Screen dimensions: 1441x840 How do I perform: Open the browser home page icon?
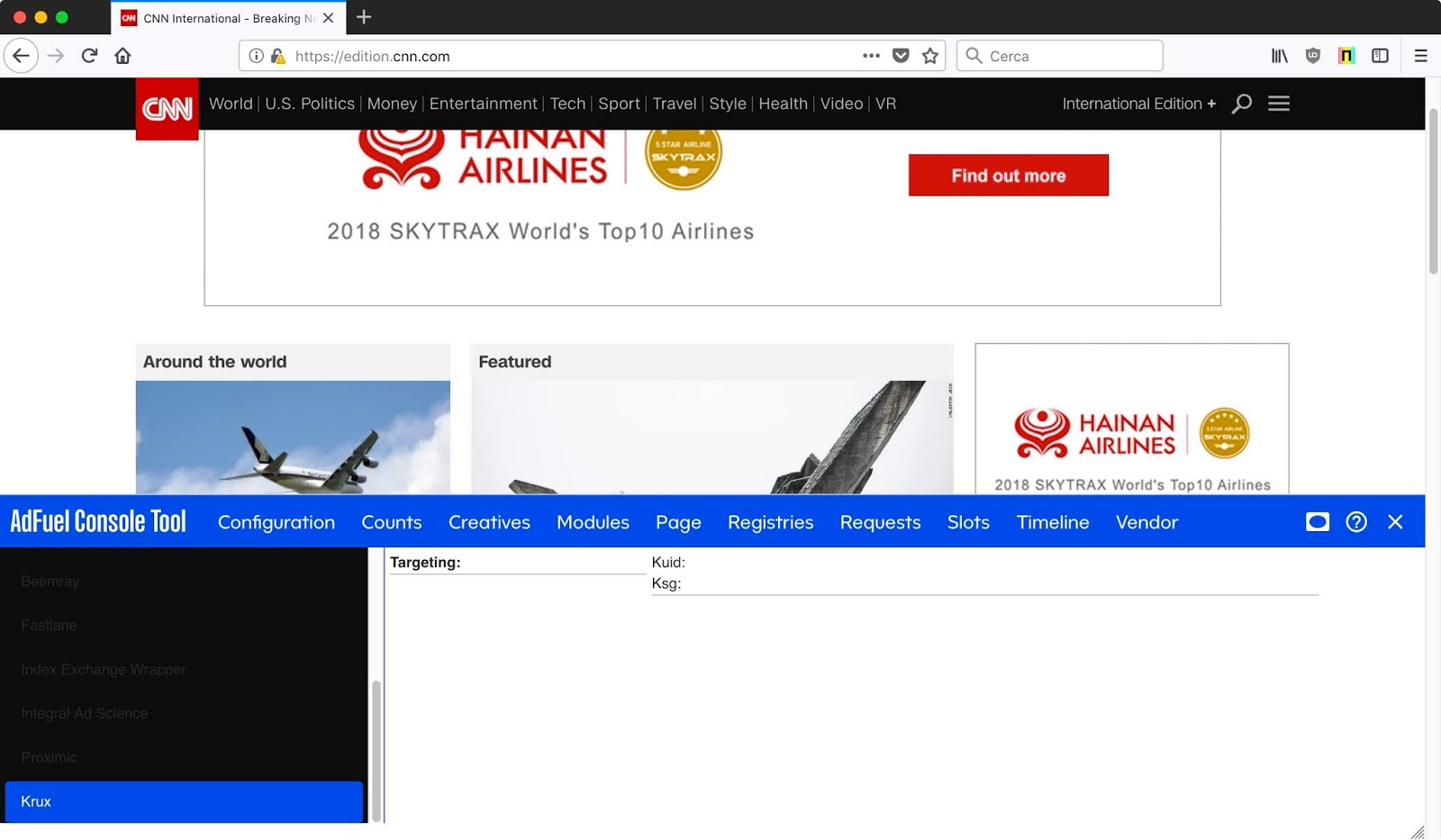(122, 56)
